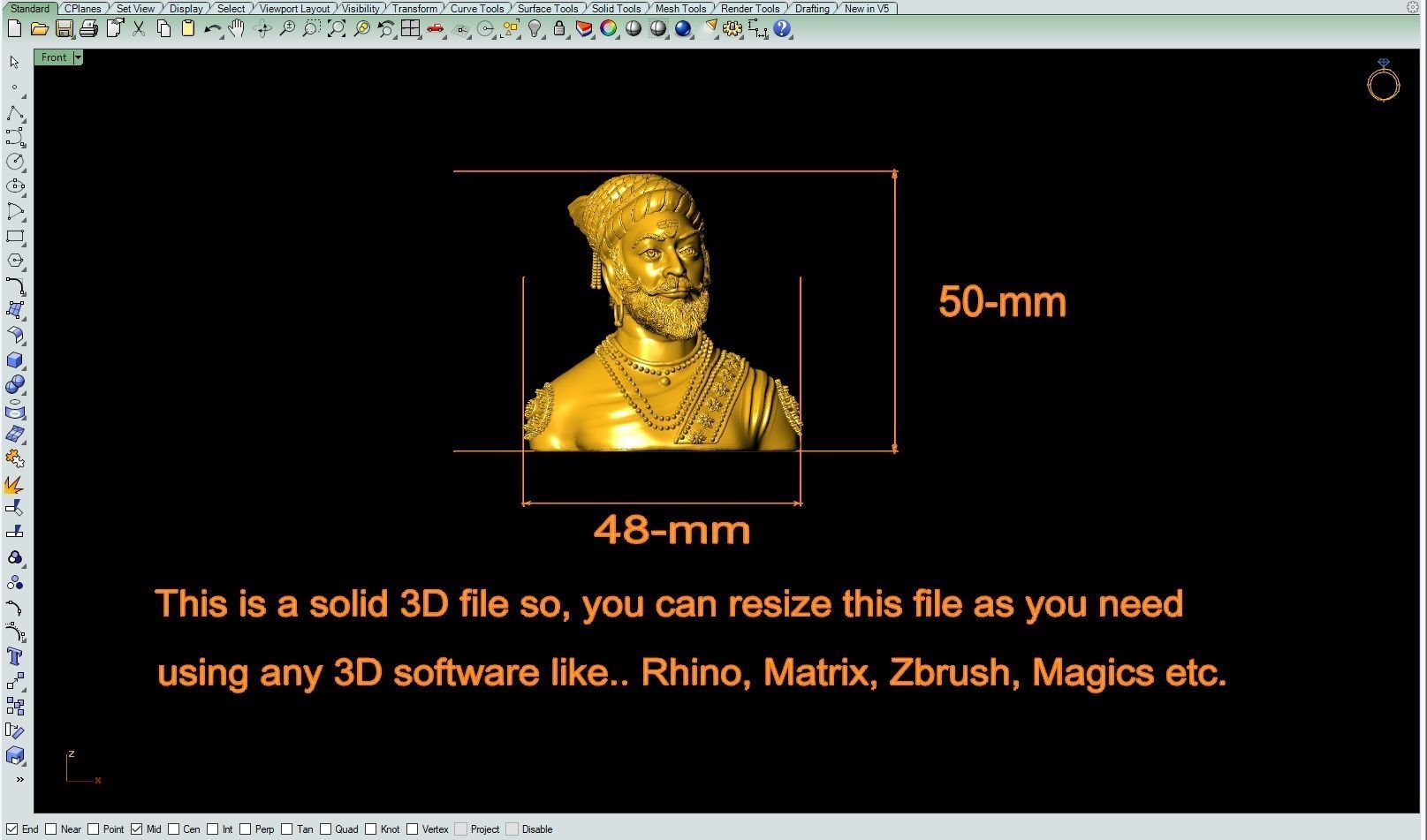The image size is (1427, 840).
Task: Choose the Zoom Dynamic magnifier
Action: click(287, 29)
